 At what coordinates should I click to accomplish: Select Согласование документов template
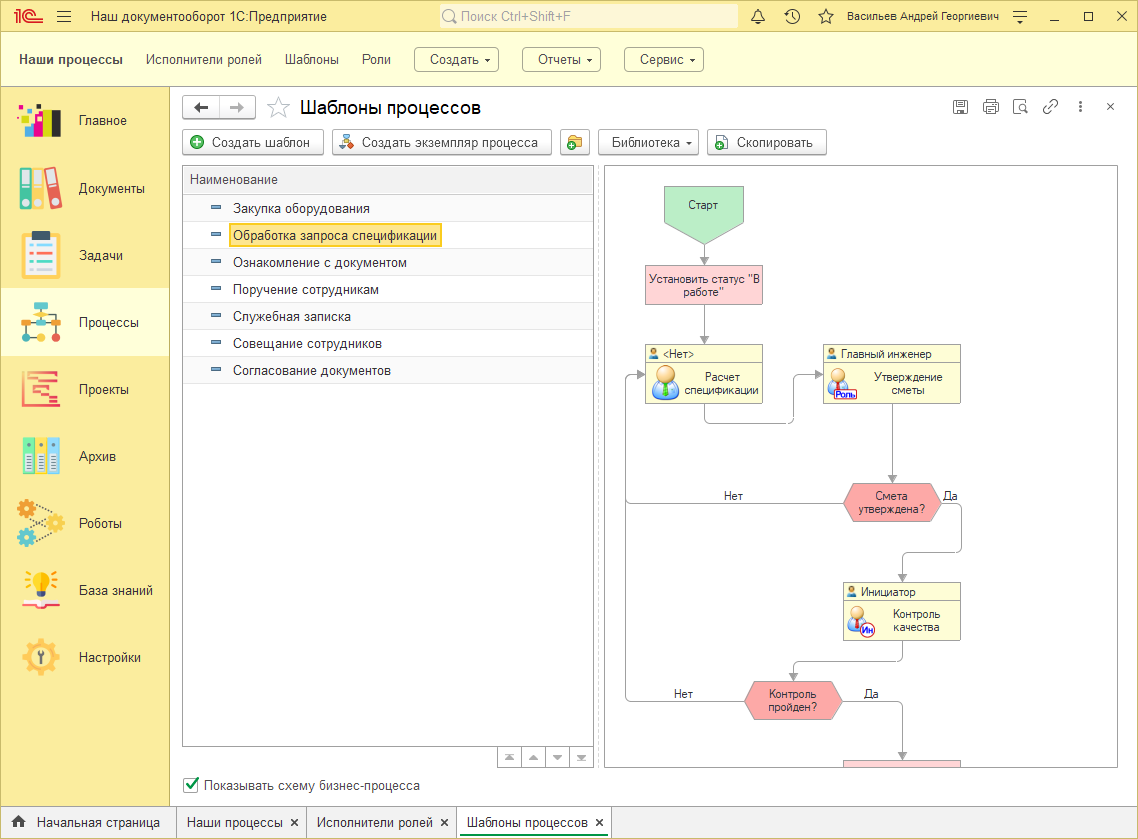click(x=388, y=370)
